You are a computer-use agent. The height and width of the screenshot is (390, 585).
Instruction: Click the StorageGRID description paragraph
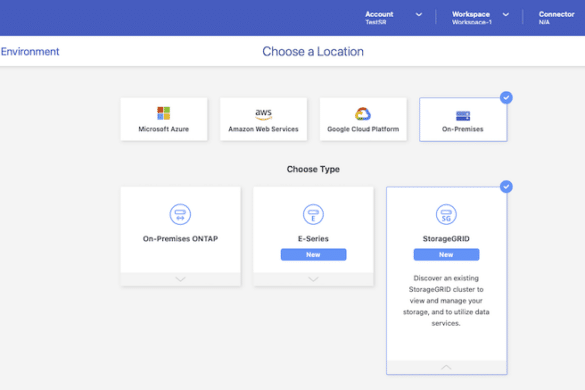point(446,300)
